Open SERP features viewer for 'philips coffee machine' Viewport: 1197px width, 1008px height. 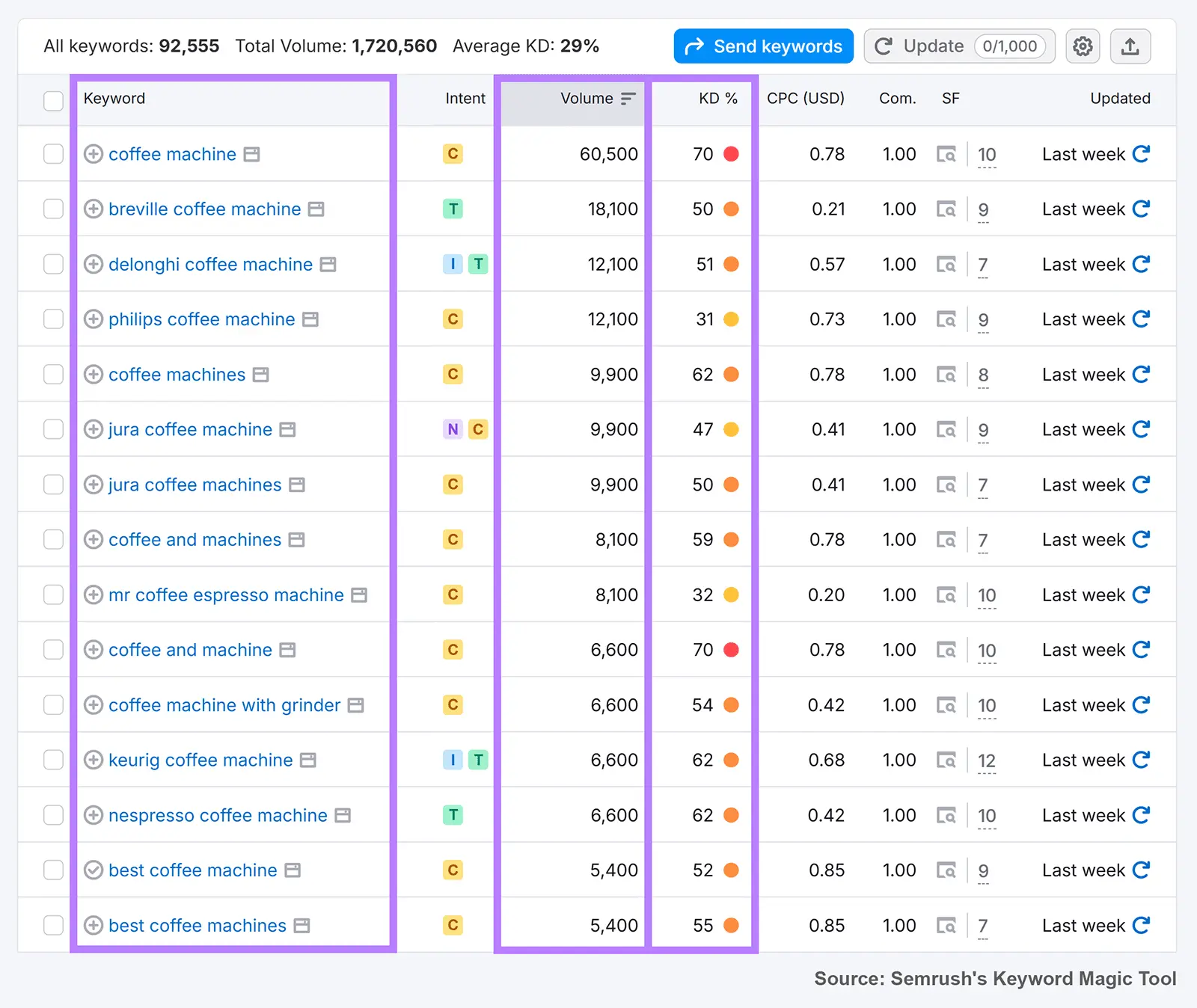(x=947, y=319)
